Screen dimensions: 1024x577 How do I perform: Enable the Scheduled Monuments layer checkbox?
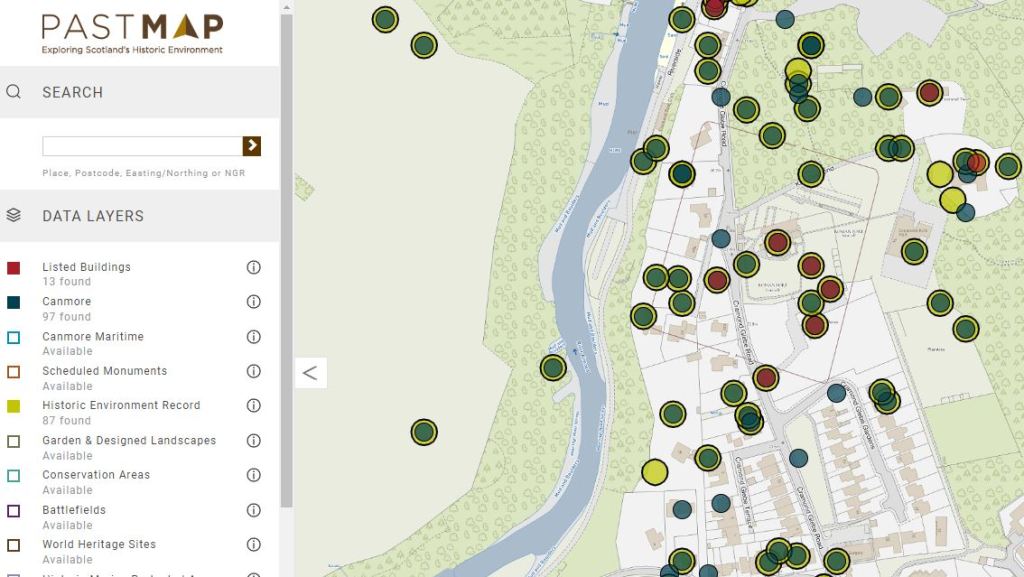coord(14,372)
